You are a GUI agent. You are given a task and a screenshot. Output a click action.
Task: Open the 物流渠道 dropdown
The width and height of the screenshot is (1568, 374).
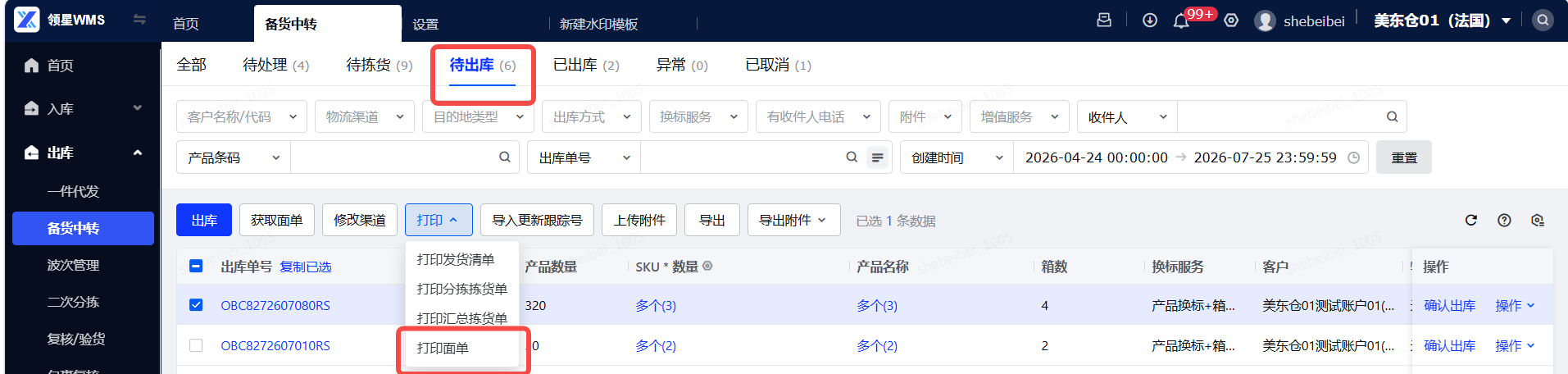365,116
